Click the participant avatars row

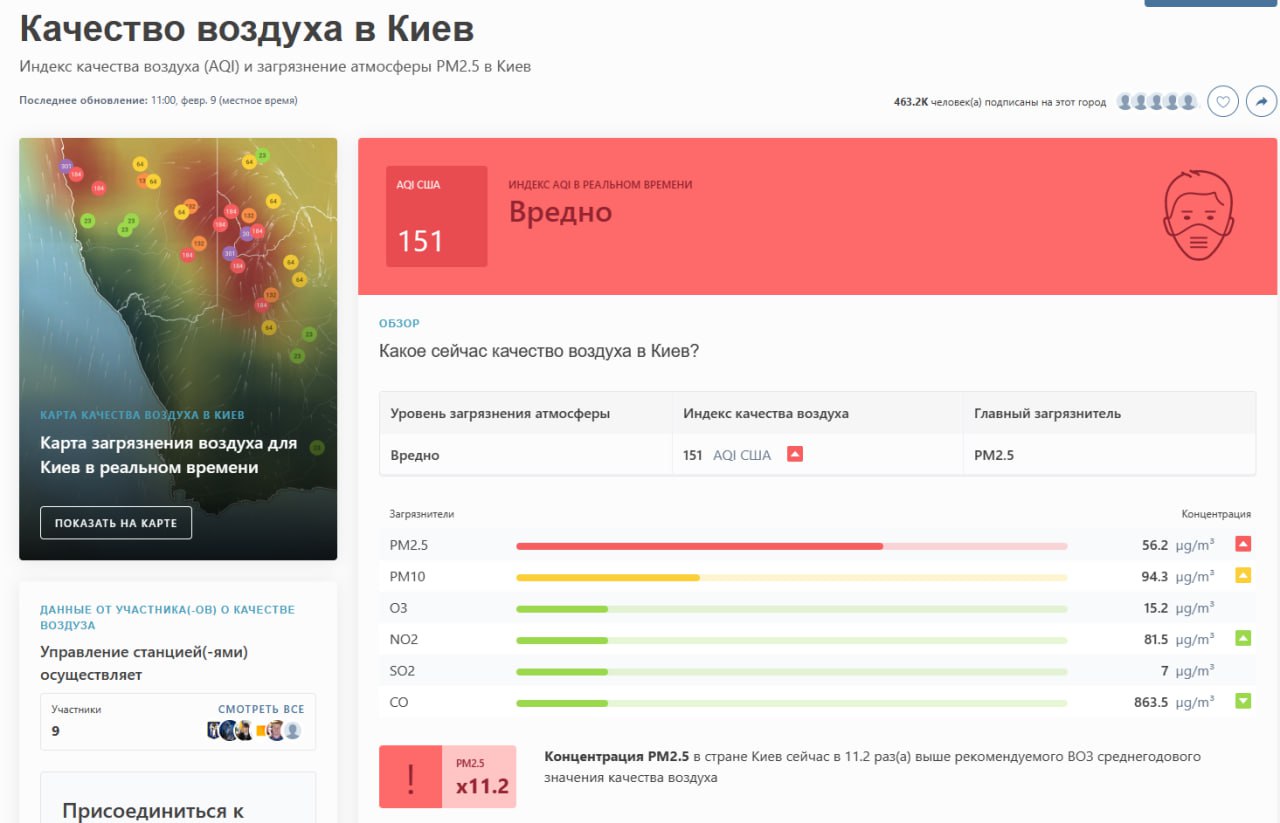click(x=254, y=730)
